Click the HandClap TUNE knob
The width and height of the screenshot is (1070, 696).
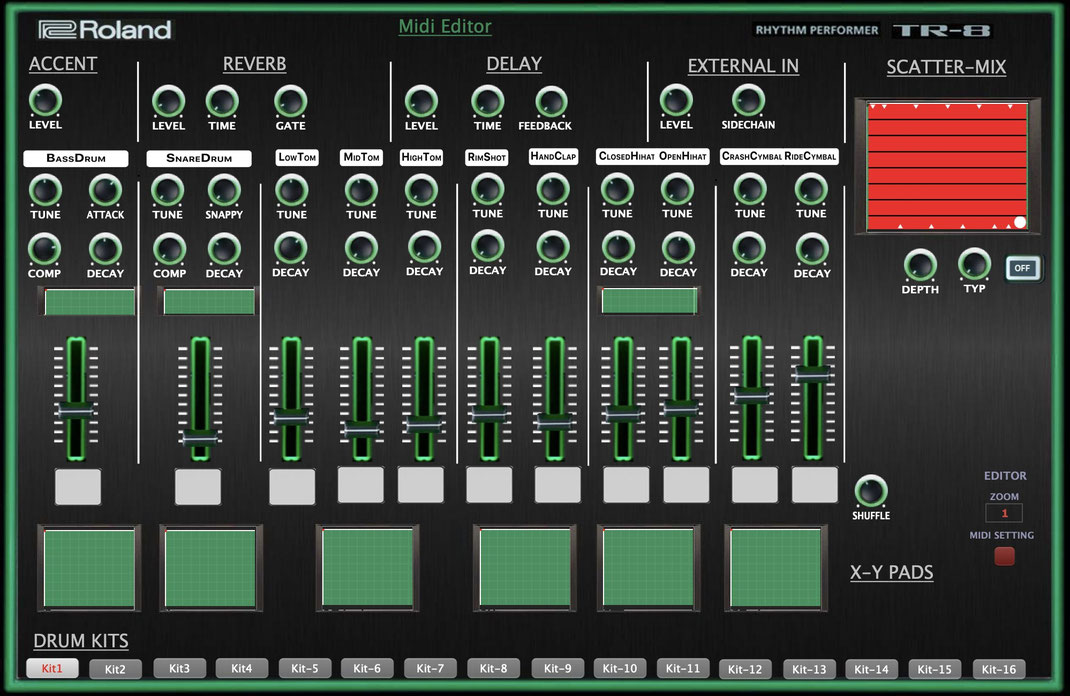click(x=553, y=190)
